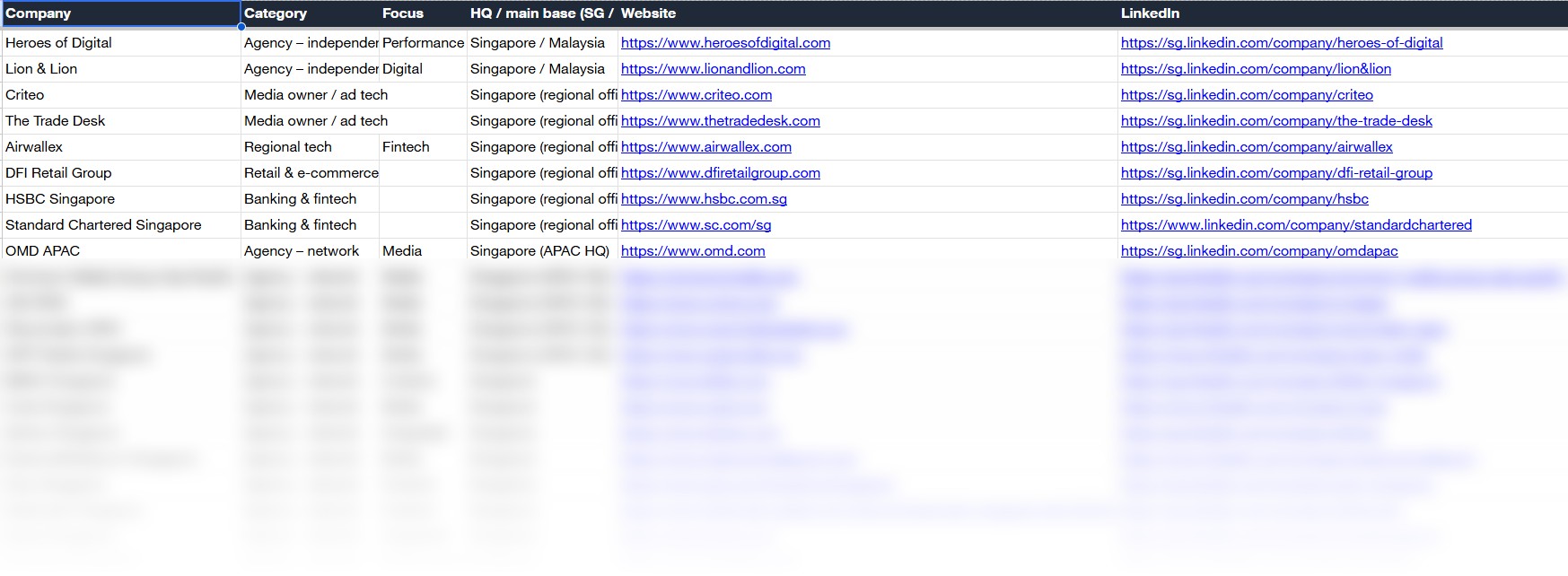
Task: Open the omdapac LinkedIn link
Action: (x=1259, y=251)
